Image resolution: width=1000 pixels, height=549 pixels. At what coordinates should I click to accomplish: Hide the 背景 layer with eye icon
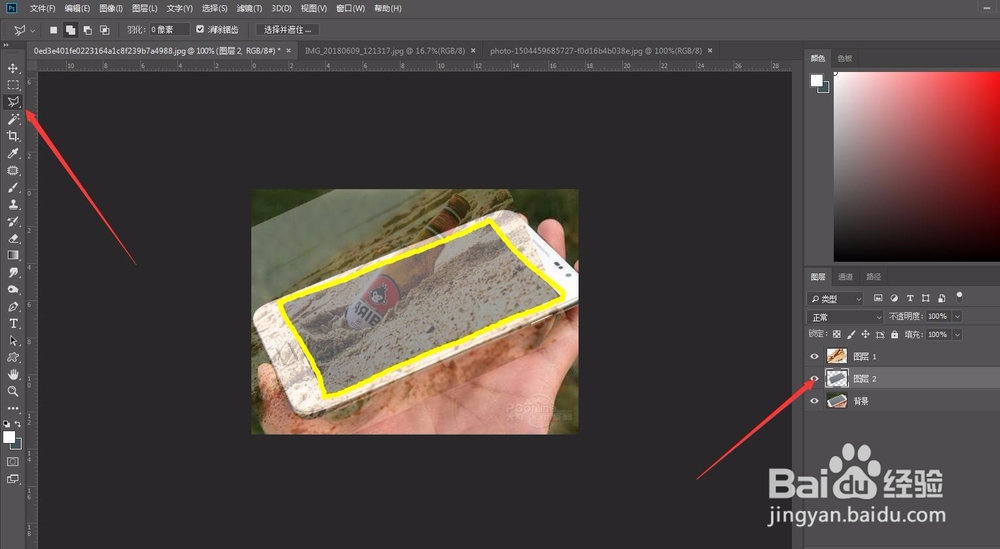pos(814,401)
